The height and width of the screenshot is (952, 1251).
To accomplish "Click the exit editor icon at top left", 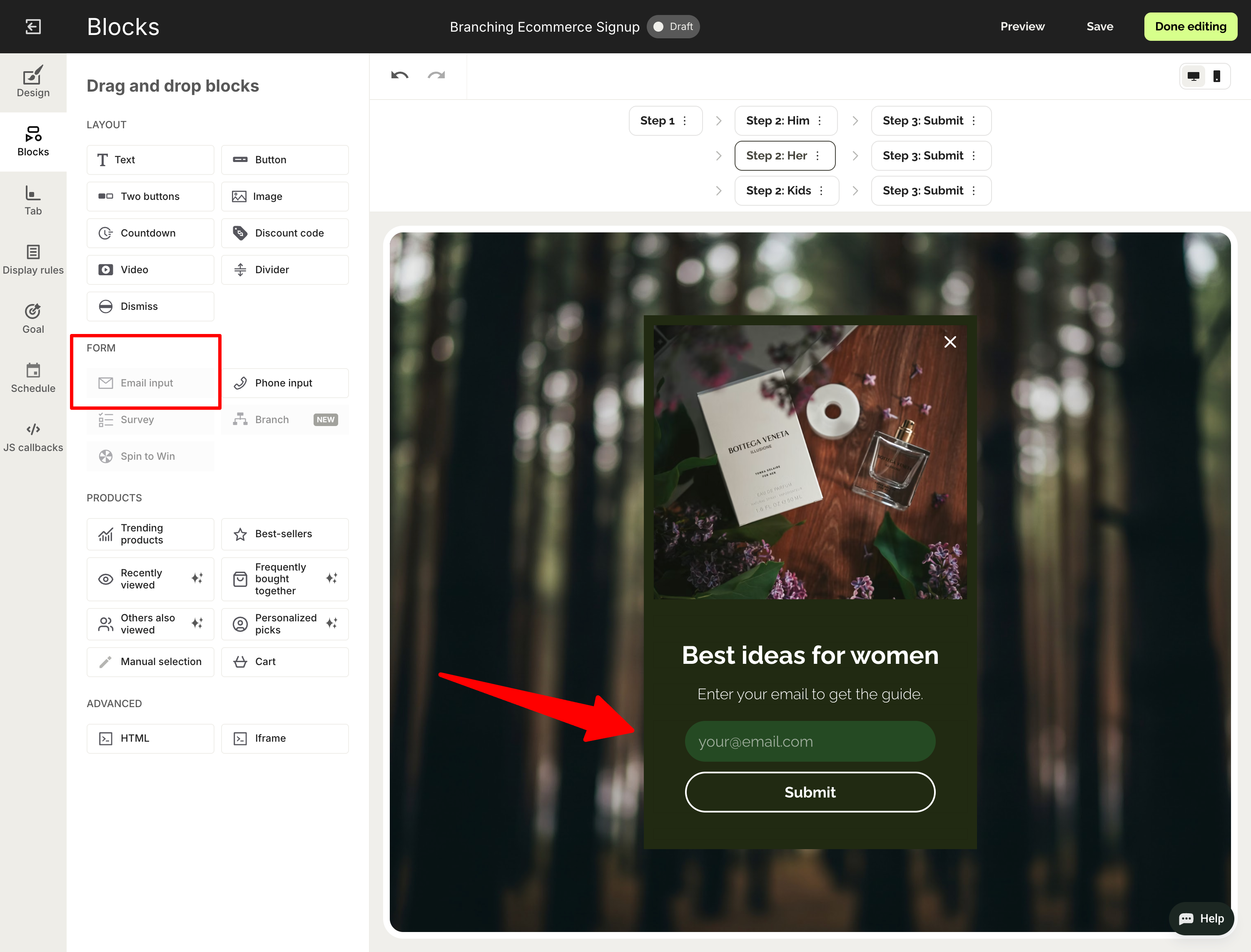I will pyautogui.click(x=33, y=27).
